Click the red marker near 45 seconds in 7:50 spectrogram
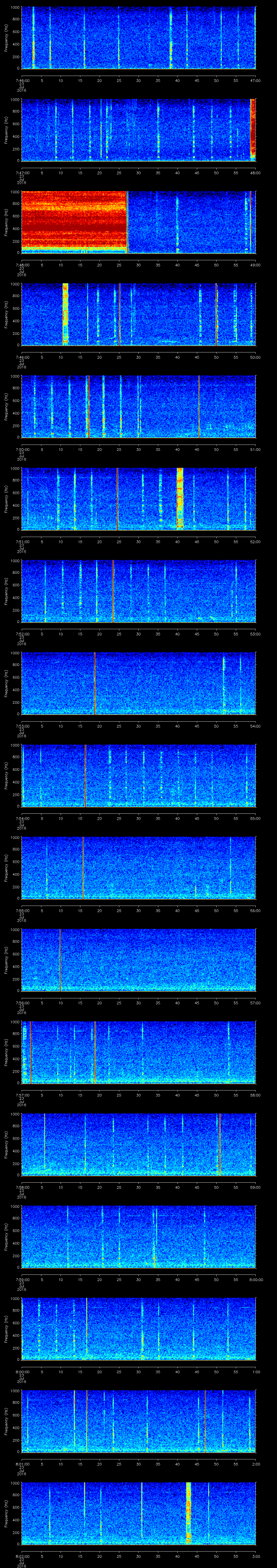Image resolution: width=277 pixels, height=1568 pixels. [x=199, y=407]
